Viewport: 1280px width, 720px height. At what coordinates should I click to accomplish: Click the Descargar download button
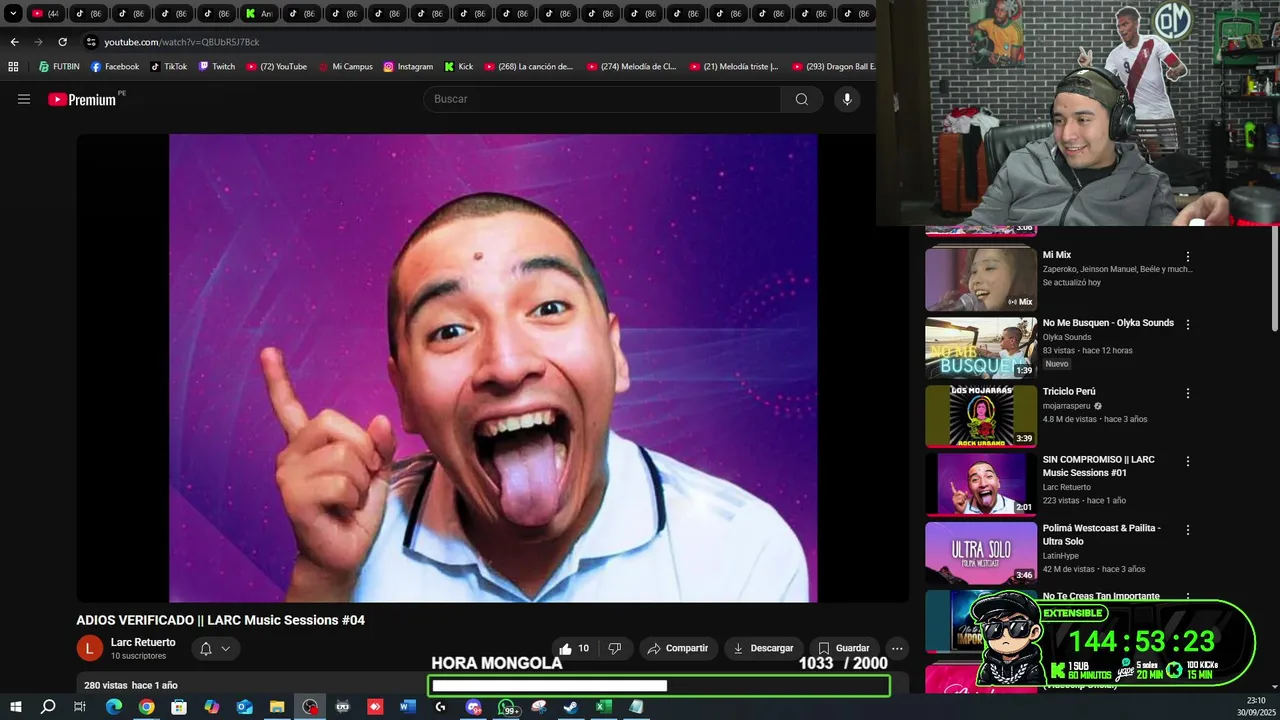coord(763,648)
